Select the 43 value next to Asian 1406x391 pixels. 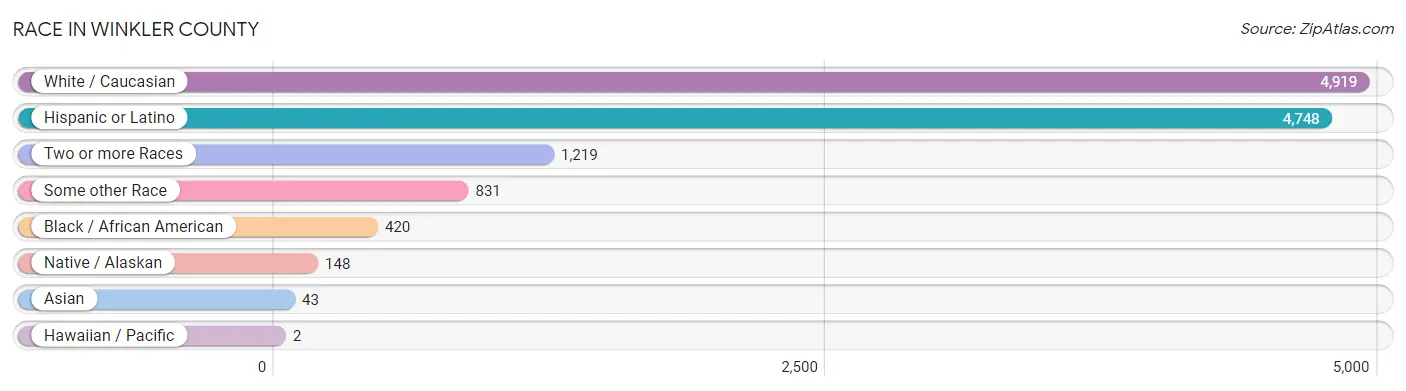(x=310, y=300)
